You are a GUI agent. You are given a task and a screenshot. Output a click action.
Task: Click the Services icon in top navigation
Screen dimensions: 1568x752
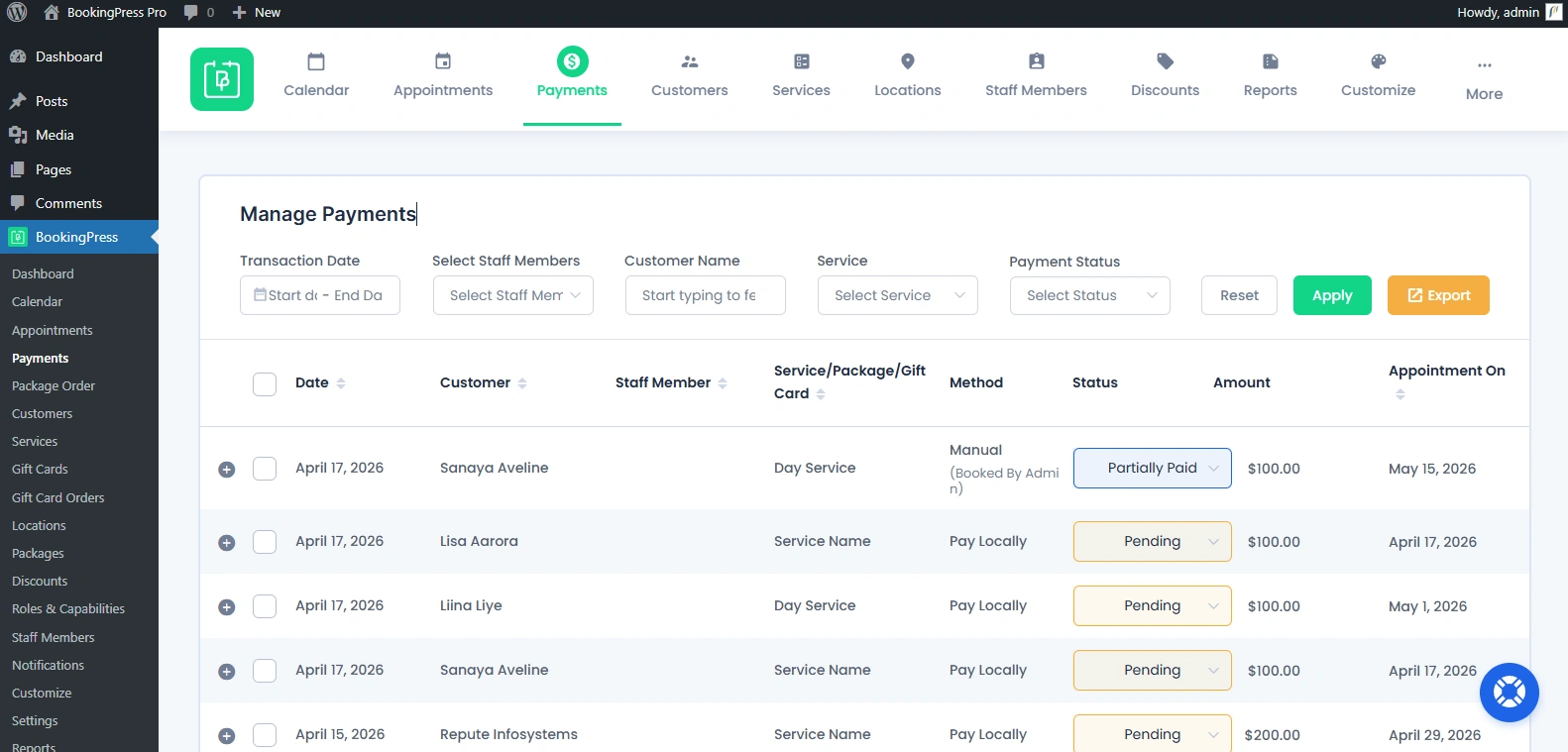802,61
